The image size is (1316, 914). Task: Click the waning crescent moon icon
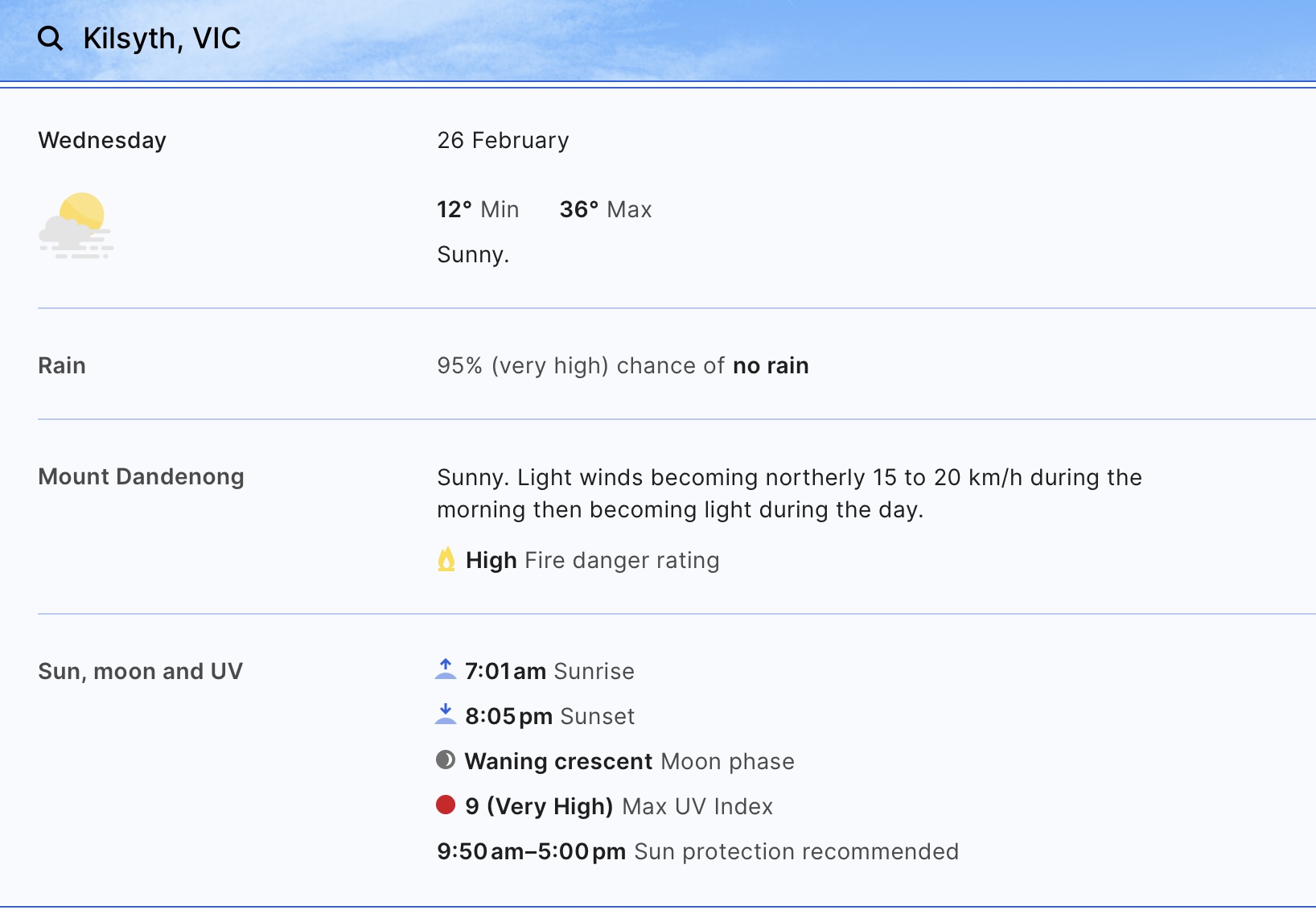click(x=446, y=760)
